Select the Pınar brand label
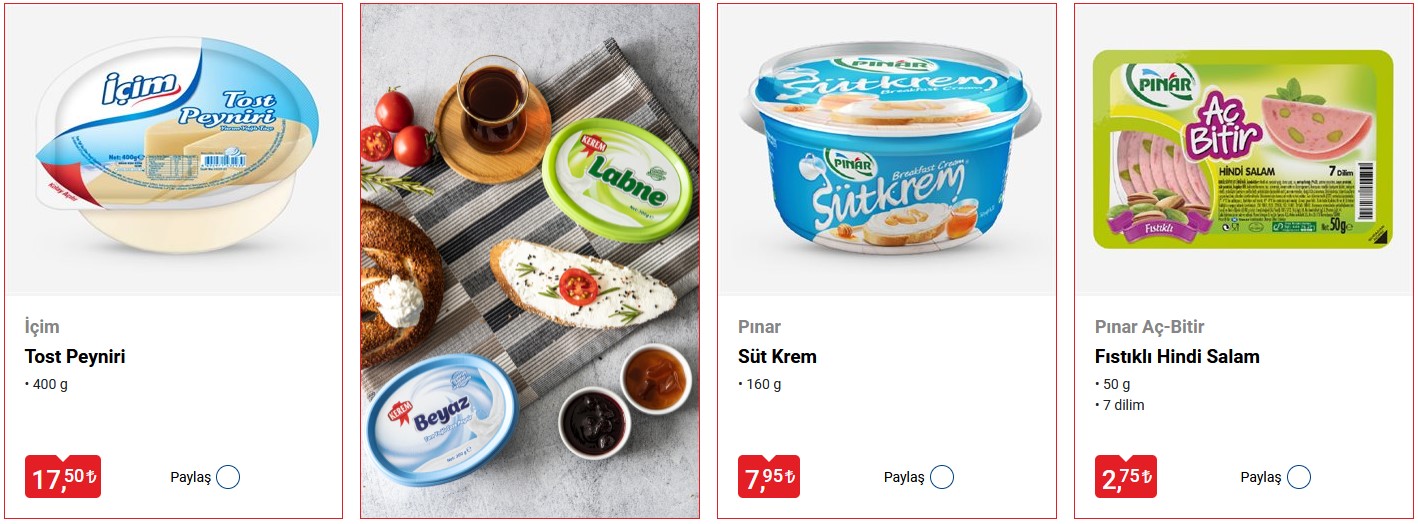The width and height of the screenshot is (1418, 524). pyautogui.click(x=759, y=327)
